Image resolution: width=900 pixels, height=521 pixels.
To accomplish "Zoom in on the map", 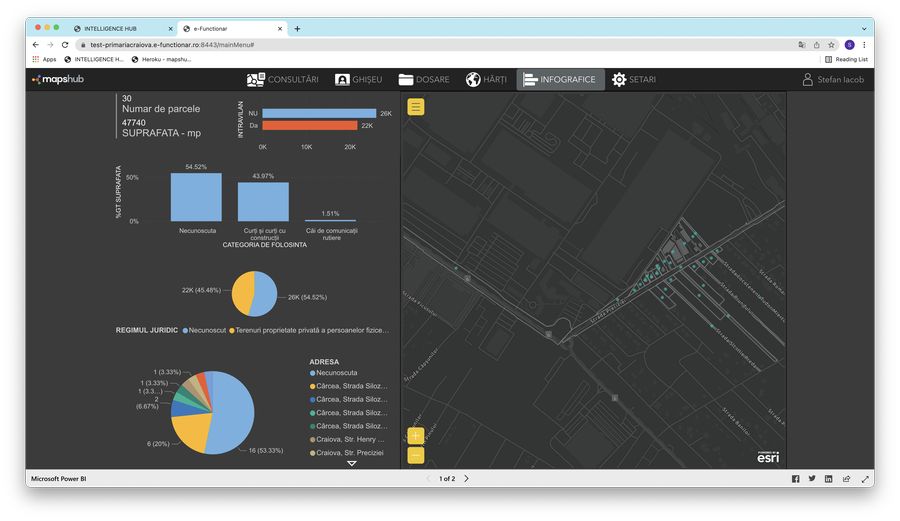I will pos(416,436).
